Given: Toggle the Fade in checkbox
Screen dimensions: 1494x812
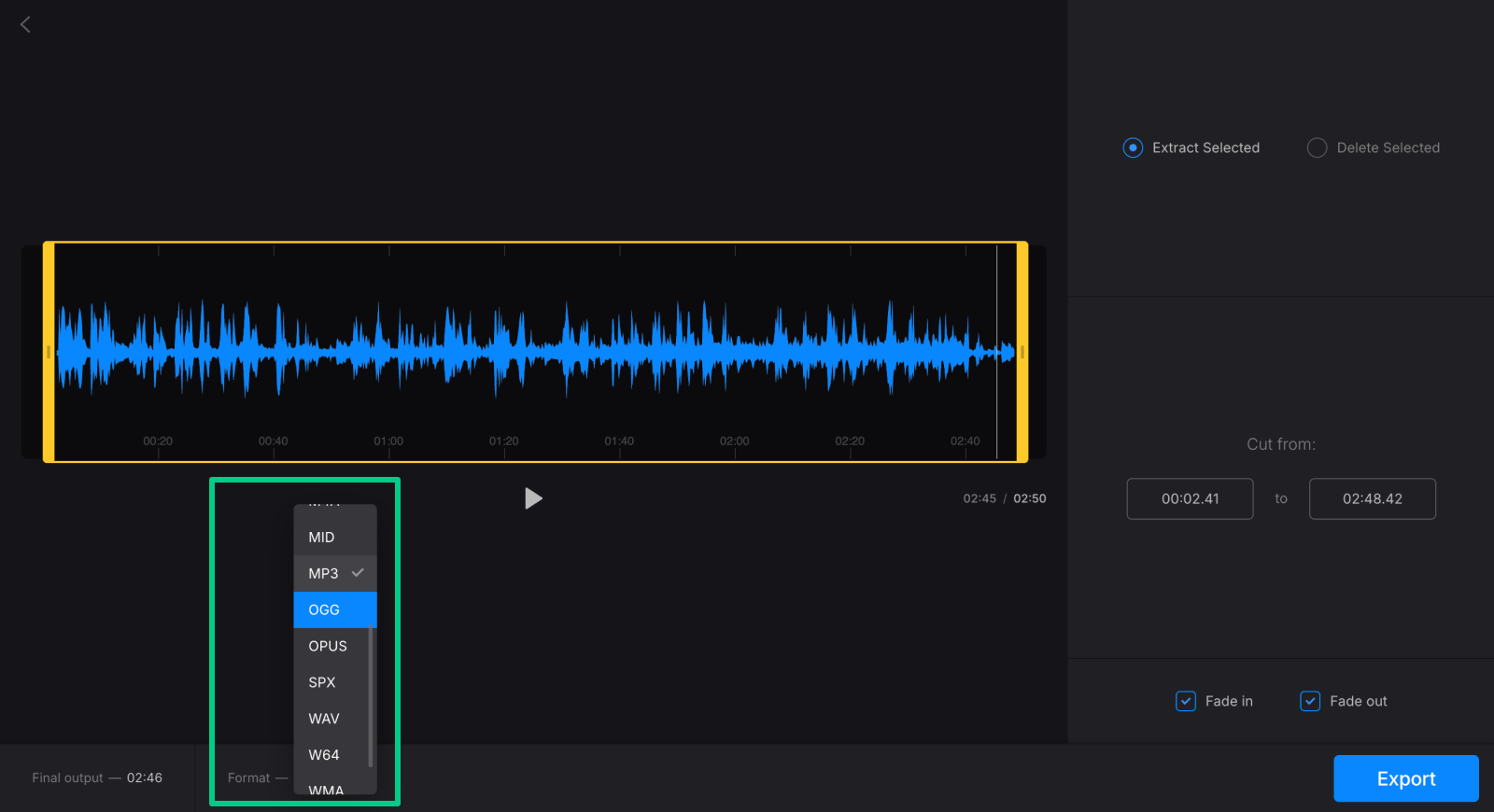Looking at the screenshot, I should pyautogui.click(x=1186, y=701).
